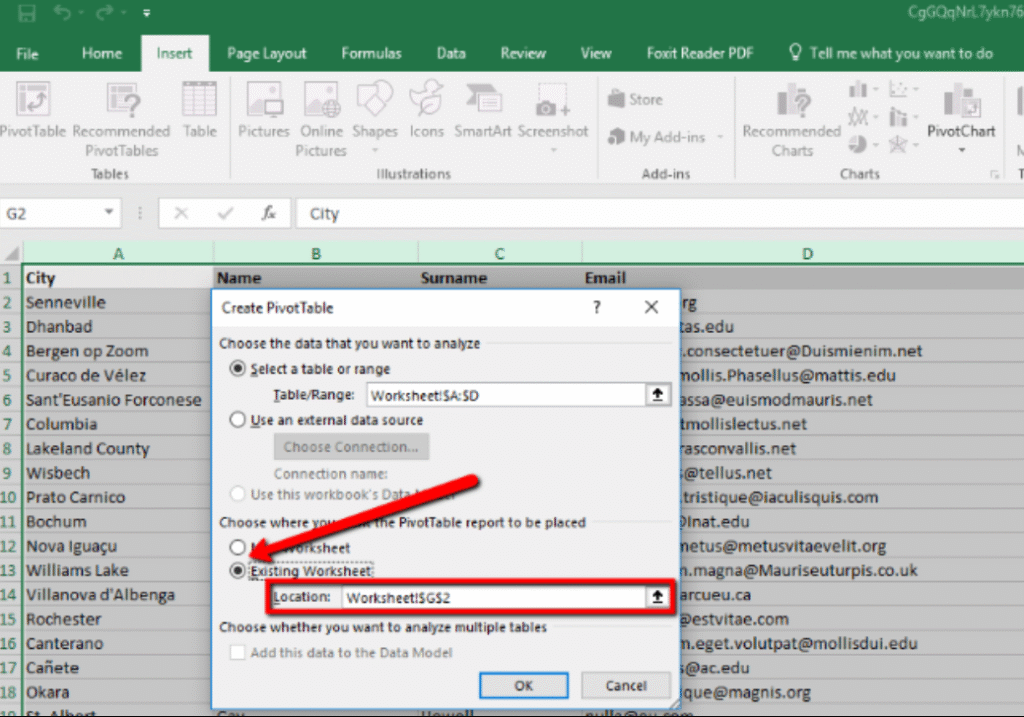Image resolution: width=1024 pixels, height=717 pixels.
Task: Click the Choose Connection button
Action: pyautogui.click(x=351, y=447)
